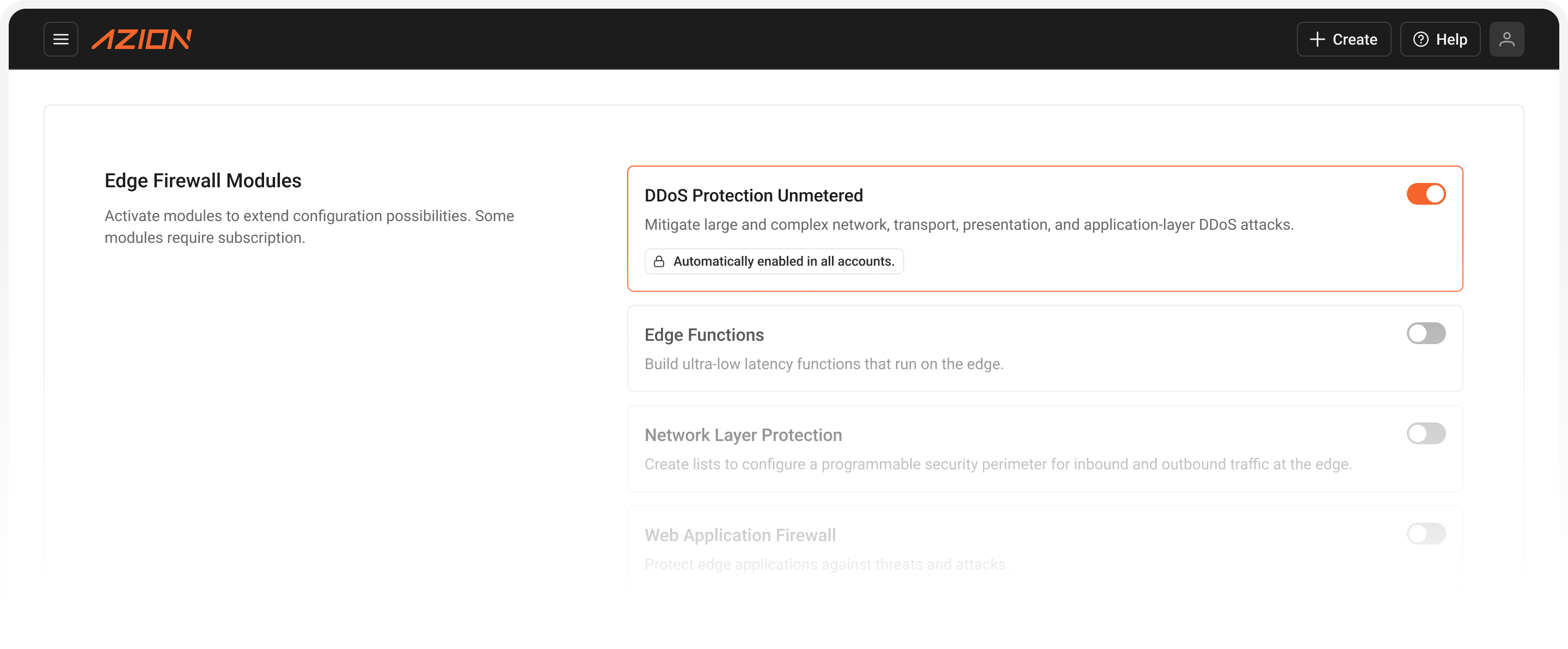
Task: Click the Automatically enabled in all accounts tag
Action: 774,262
